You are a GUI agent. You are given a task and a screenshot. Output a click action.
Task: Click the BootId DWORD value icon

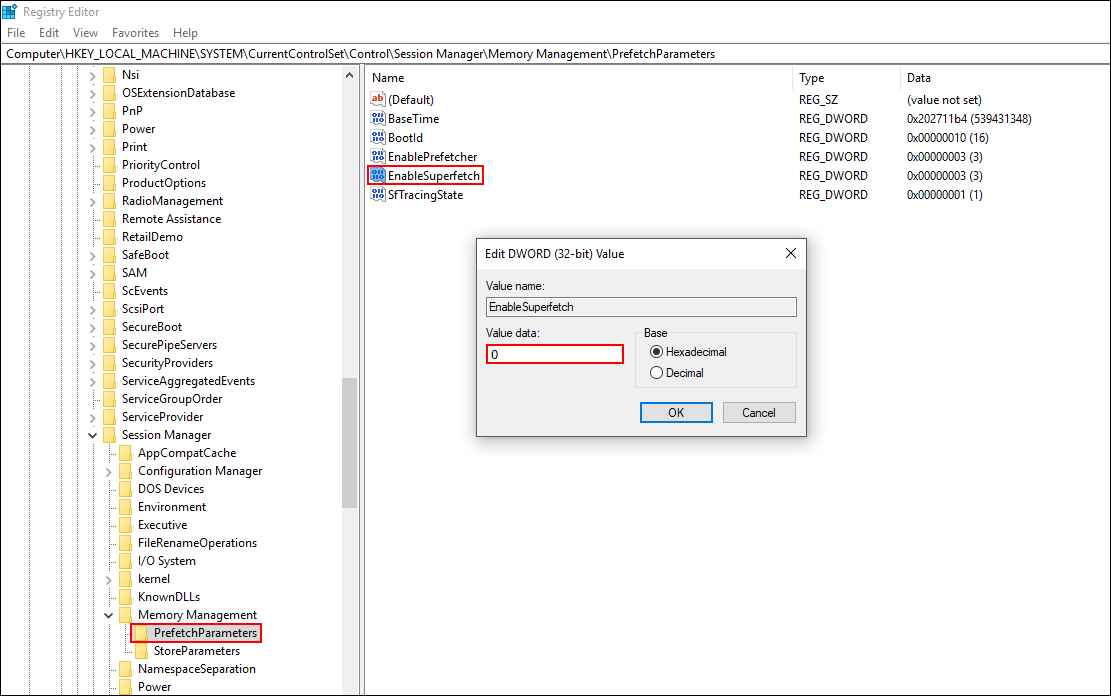(x=378, y=137)
